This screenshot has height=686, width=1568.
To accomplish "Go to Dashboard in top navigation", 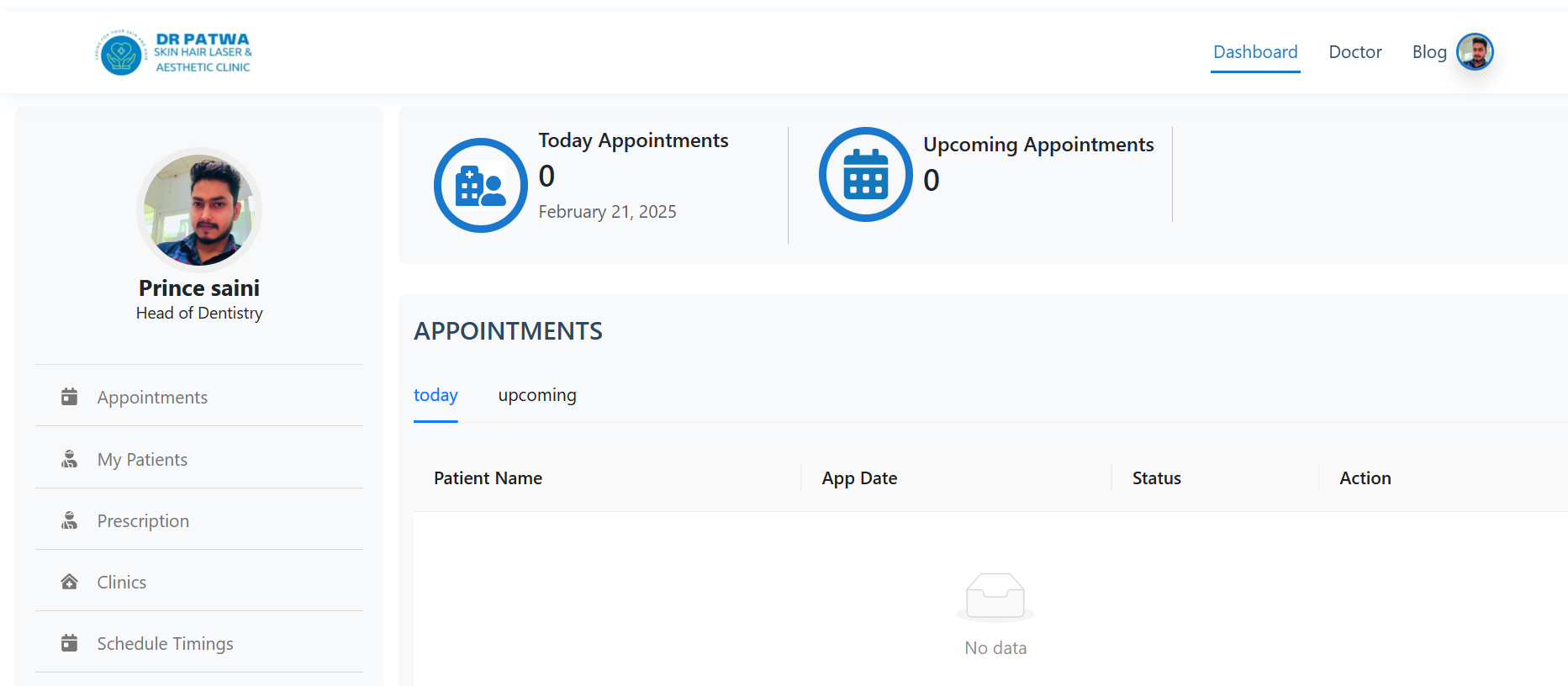I will coord(1255,52).
